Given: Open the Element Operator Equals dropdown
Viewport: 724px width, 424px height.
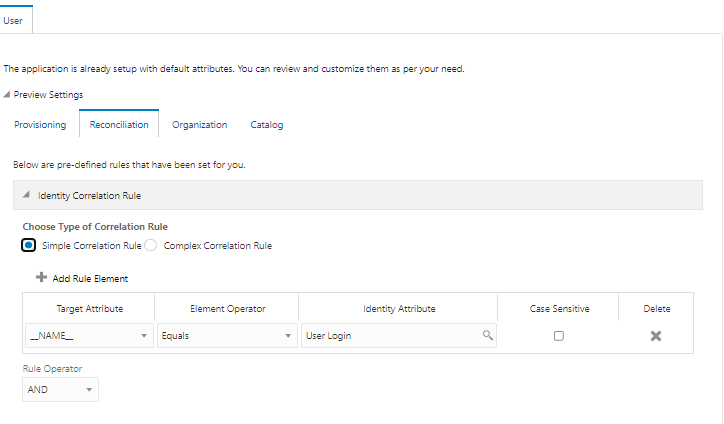Looking at the screenshot, I should tap(288, 336).
